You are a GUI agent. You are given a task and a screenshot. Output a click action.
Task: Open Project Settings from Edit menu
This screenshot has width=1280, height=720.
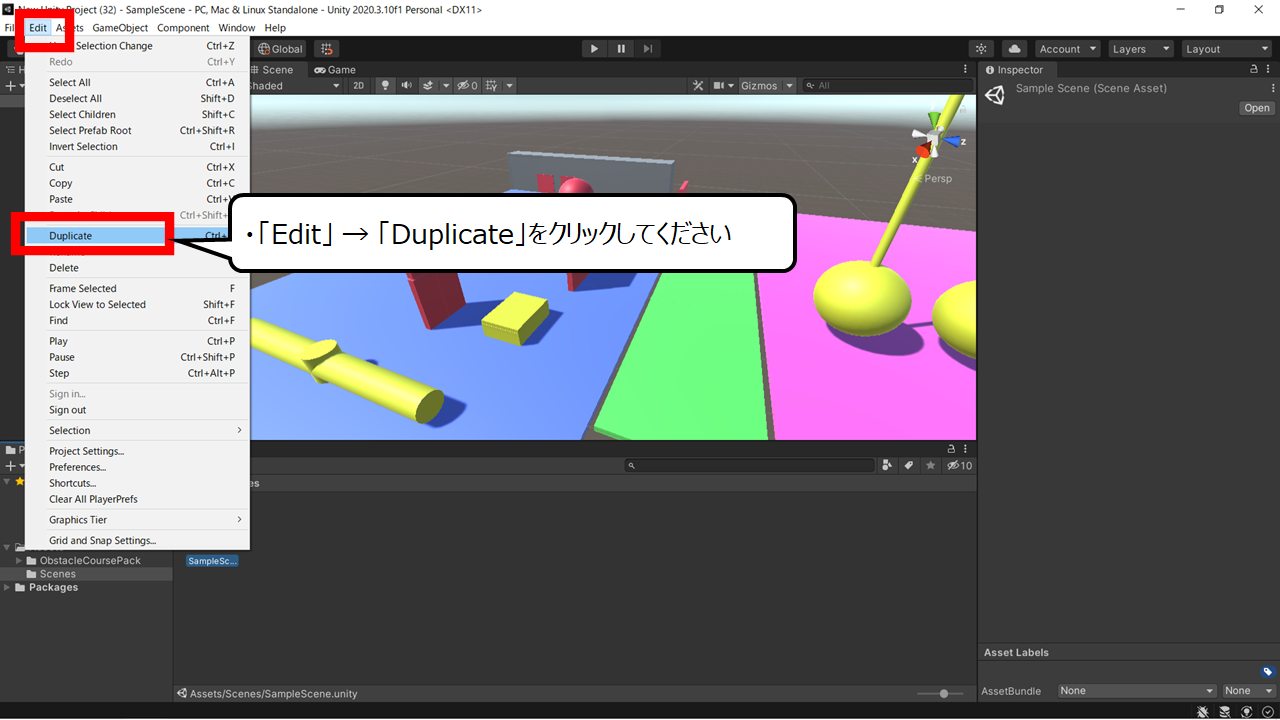point(137,452)
